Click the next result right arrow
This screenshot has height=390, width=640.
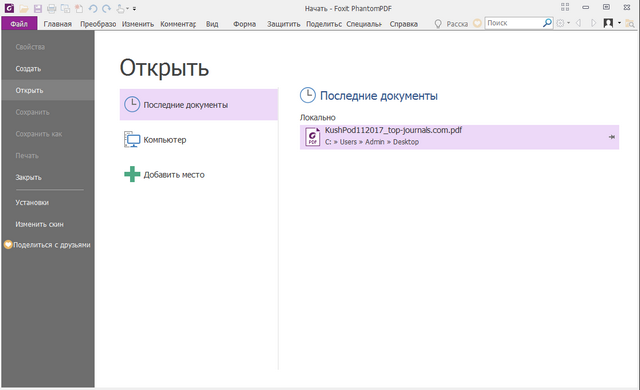593,23
